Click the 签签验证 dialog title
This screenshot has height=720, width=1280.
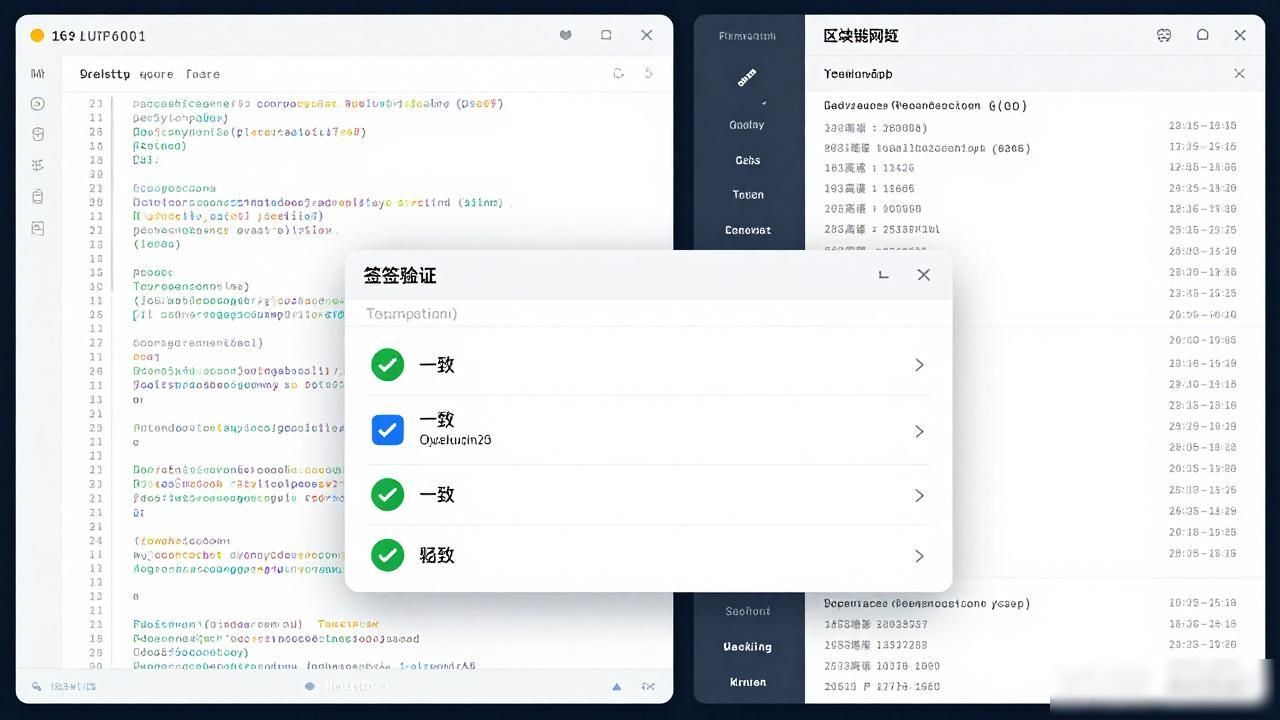coord(400,275)
